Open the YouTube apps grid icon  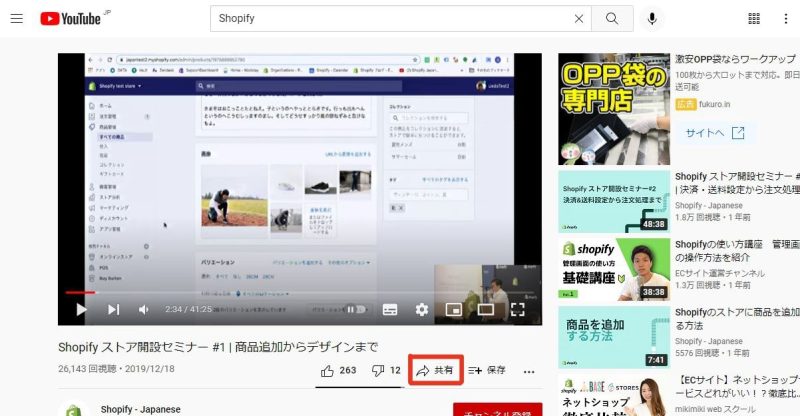pyautogui.click(x=754, y=19)
